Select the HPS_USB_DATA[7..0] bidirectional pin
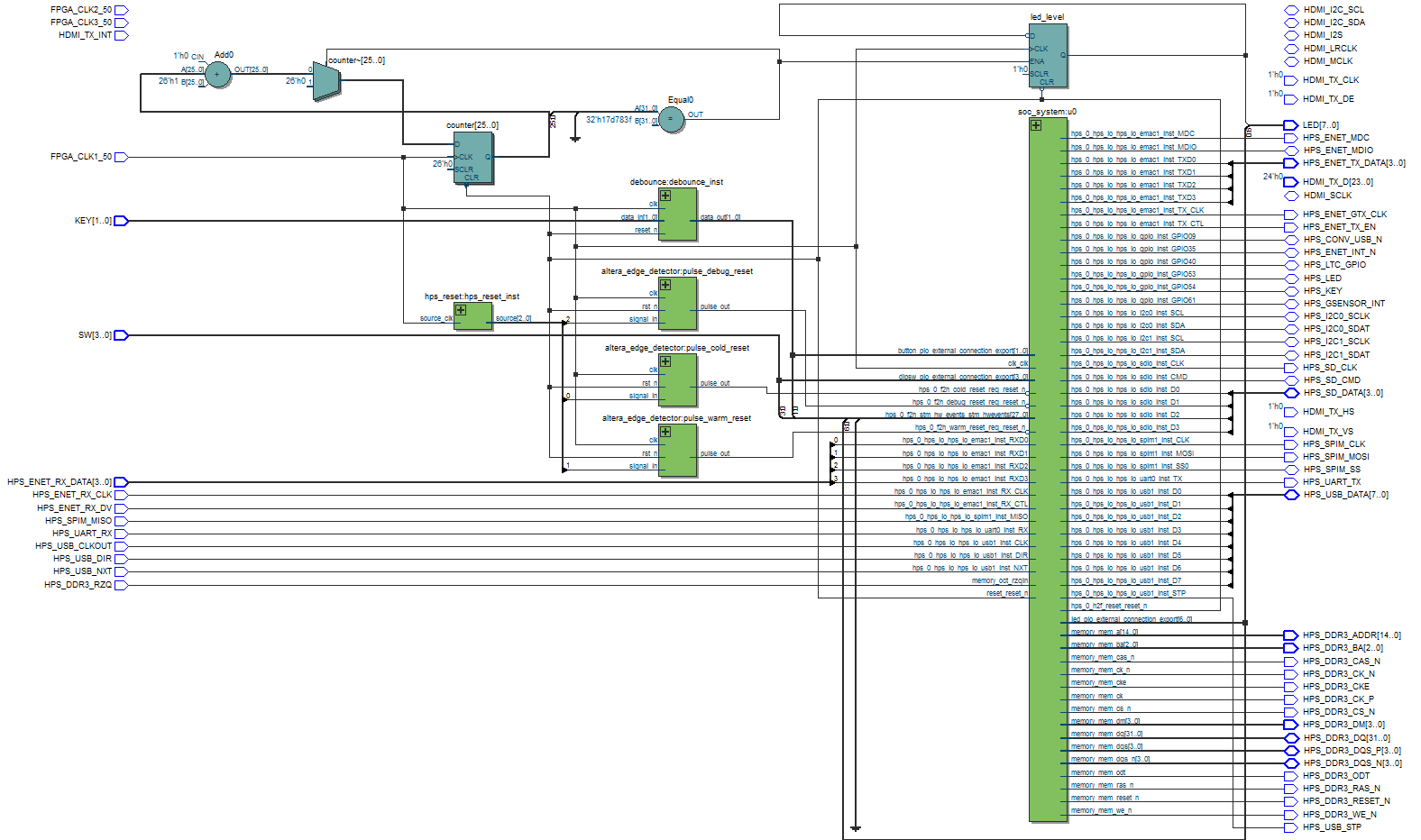 click(1290, 495)
